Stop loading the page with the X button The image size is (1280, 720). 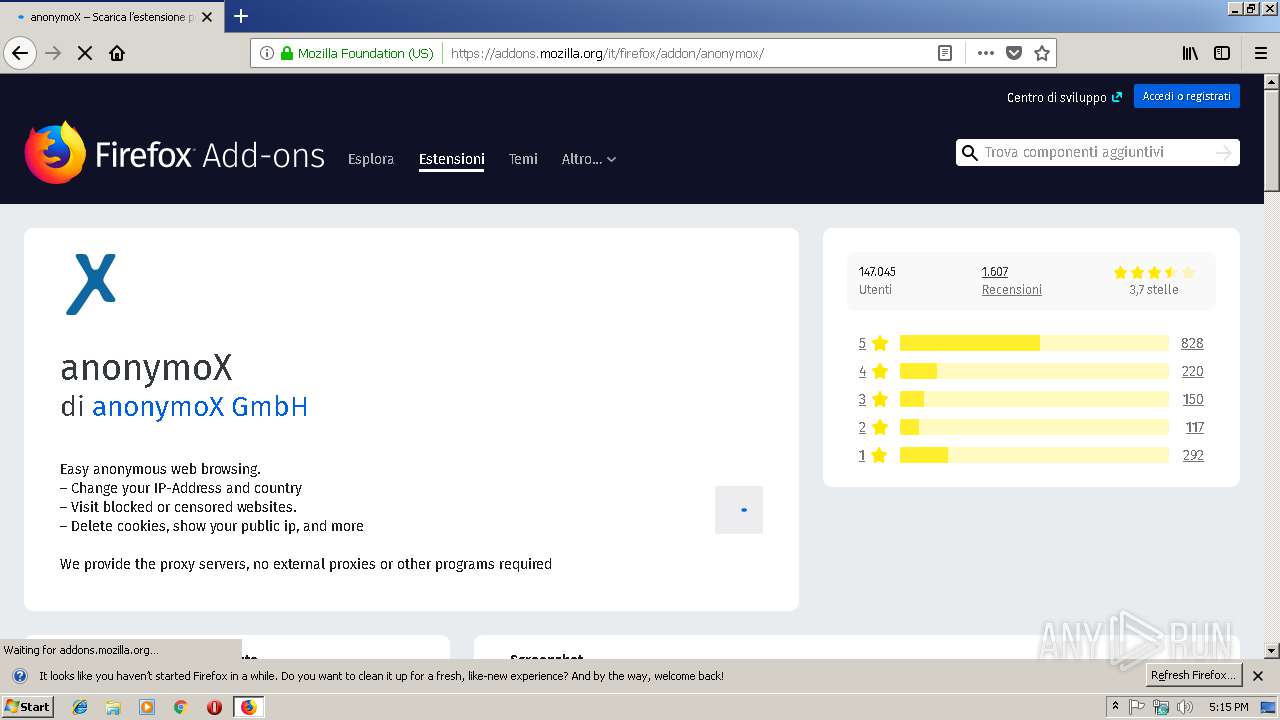click(85, 53)
